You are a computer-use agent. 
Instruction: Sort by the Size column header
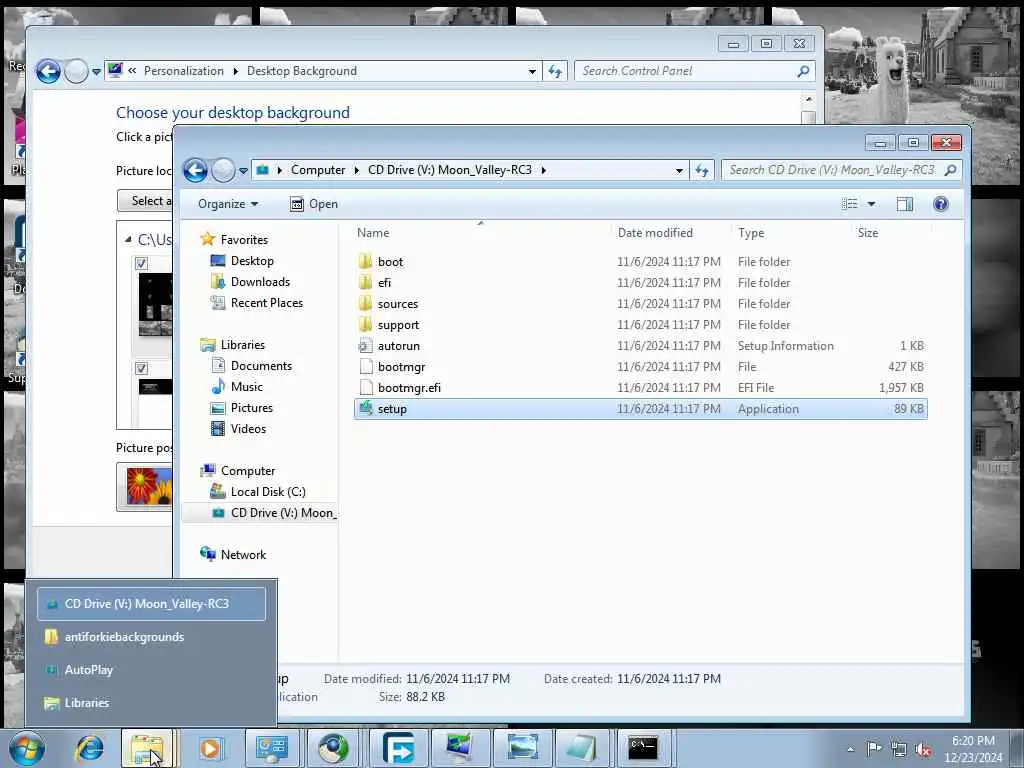point(868,232)
